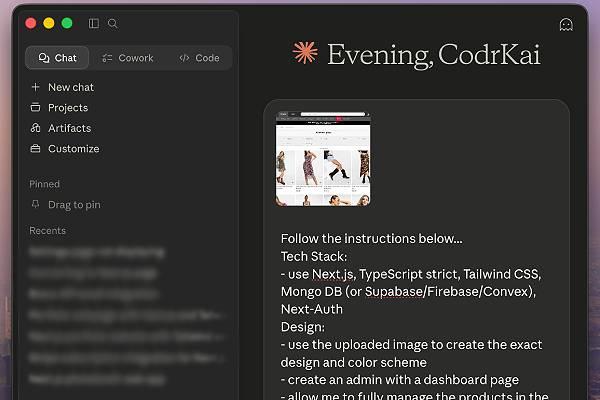
Task: Click the underlined word 'Next.js' in prompt
Action: click(x=333, y=274)
